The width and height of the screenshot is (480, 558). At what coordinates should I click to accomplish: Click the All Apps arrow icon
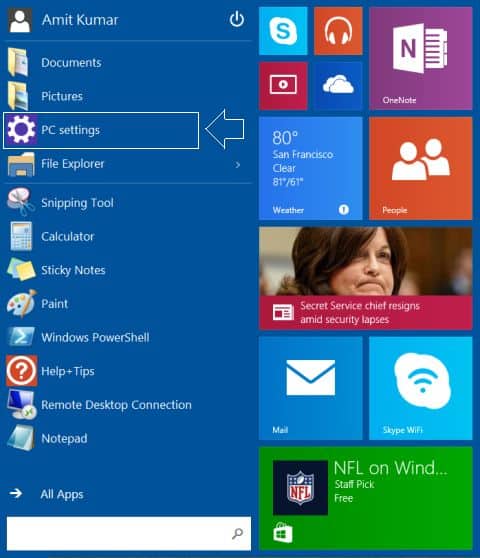(x=16, y=493)
